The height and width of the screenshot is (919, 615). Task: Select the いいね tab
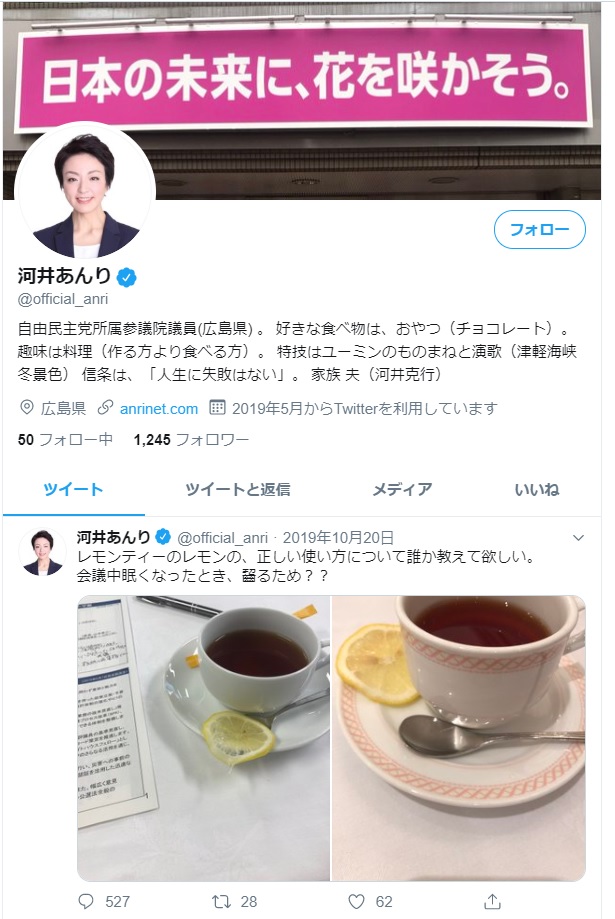click(536, 489)
